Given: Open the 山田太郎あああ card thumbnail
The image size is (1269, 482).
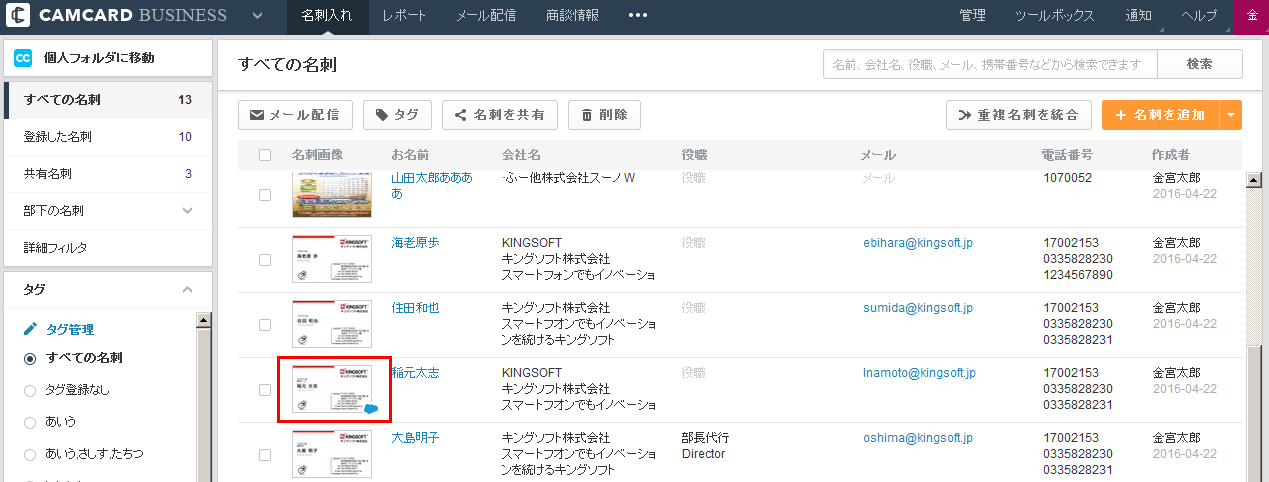Looking at the screenshot, I should click(x=332, y=195).
